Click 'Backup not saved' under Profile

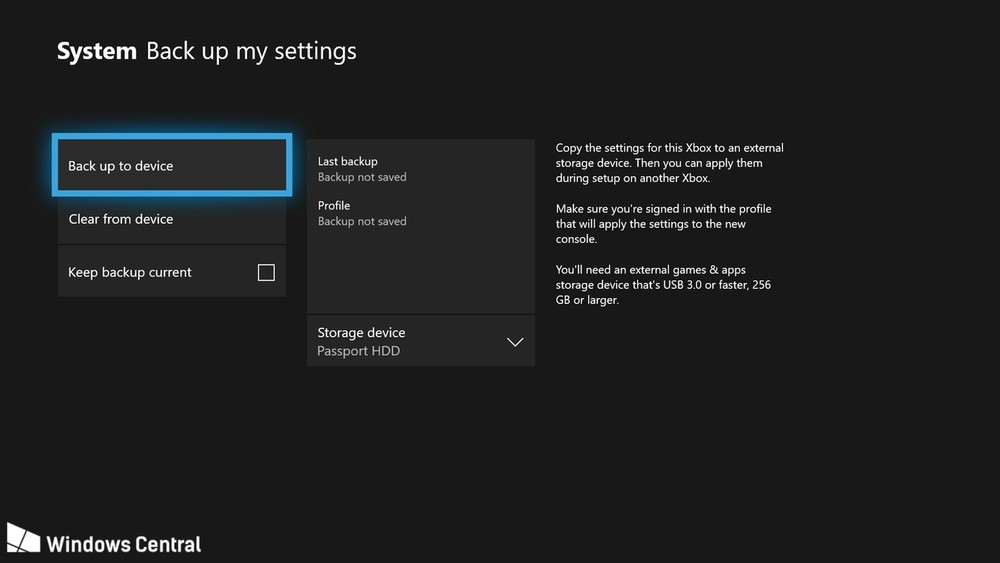tap(362, 221)
